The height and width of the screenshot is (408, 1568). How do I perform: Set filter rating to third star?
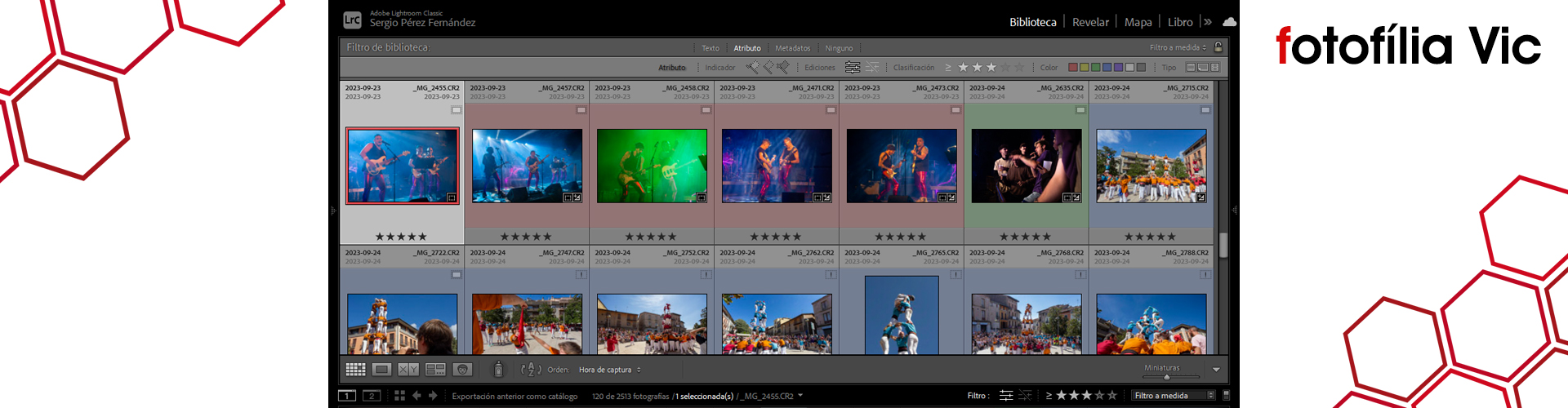point(991,67)
